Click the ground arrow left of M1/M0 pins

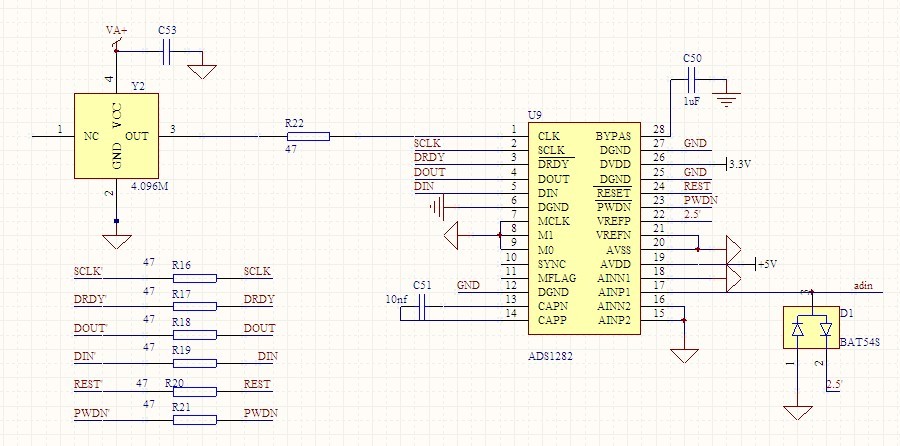(x=452, y=235)
